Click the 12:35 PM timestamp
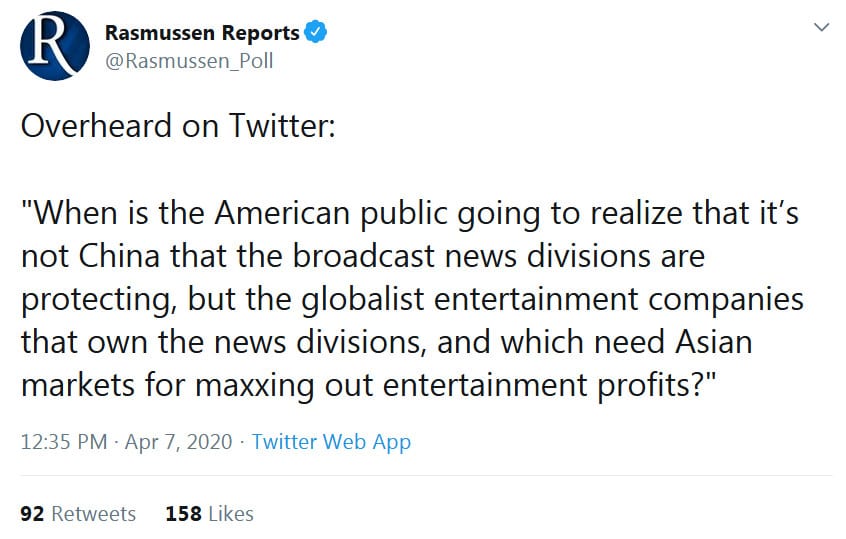 pos(64,442)
